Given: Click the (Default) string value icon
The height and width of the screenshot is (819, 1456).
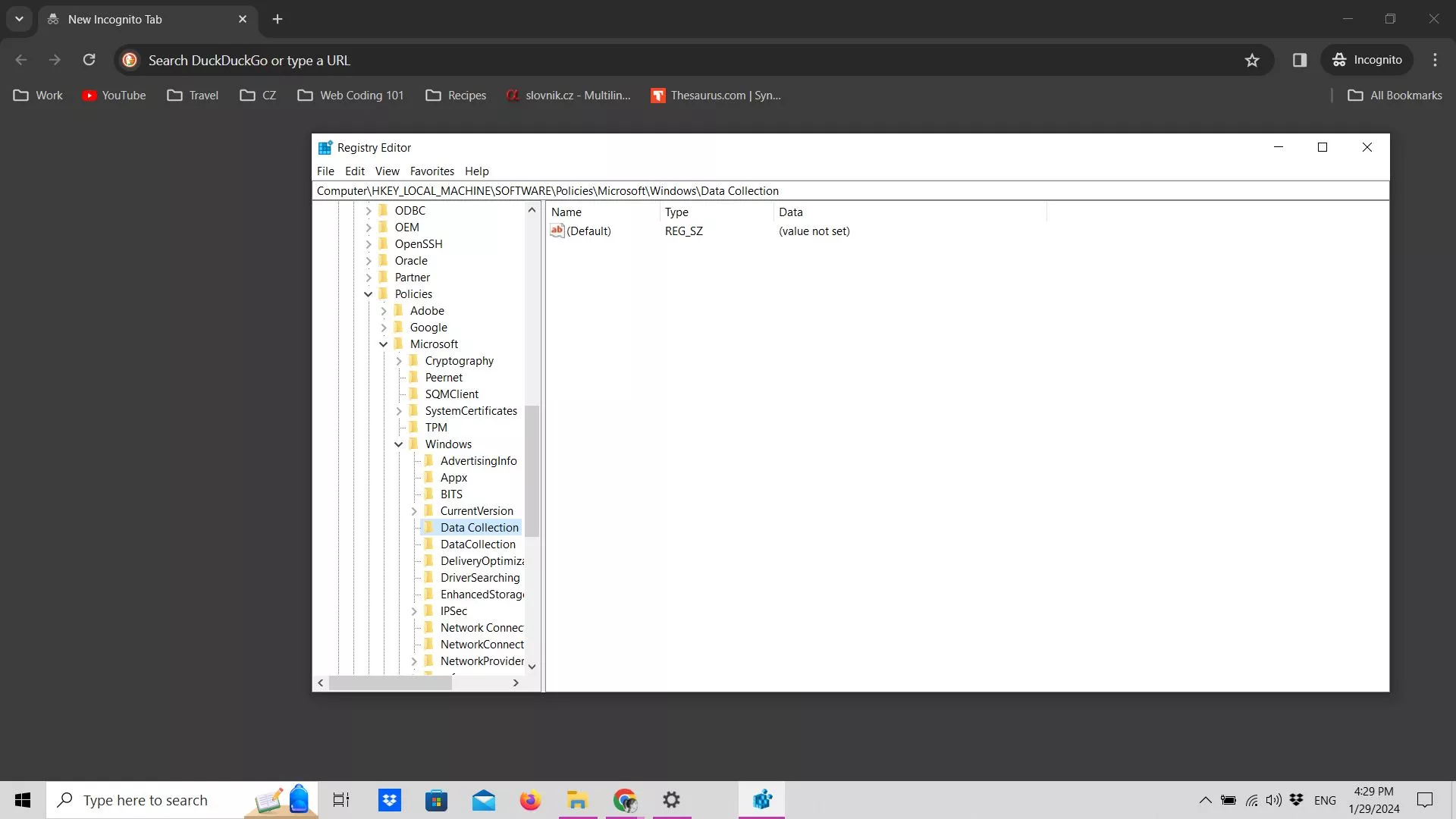Looking at the screenshot, I should (x=557, y=231).
